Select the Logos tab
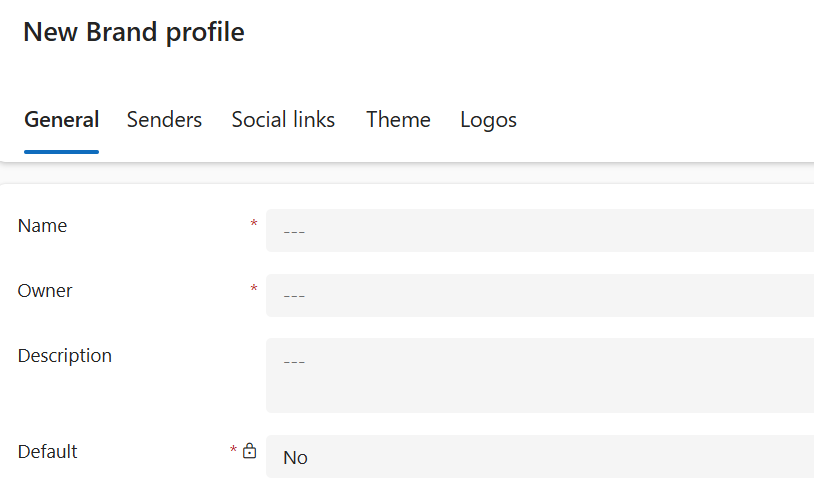 tap(488, 120)
